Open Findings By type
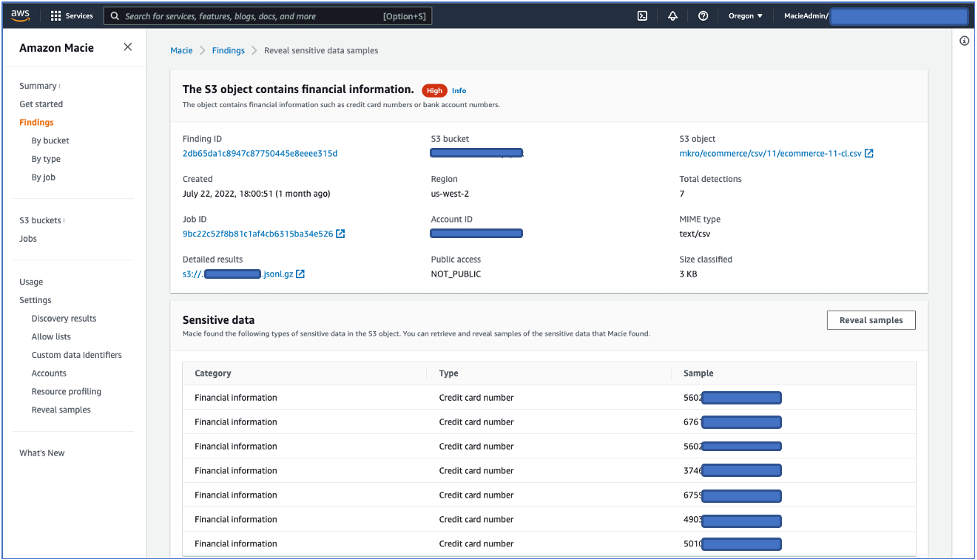Image resolution: width=977 pixels, height=560 pixels. tap(46, 159)
